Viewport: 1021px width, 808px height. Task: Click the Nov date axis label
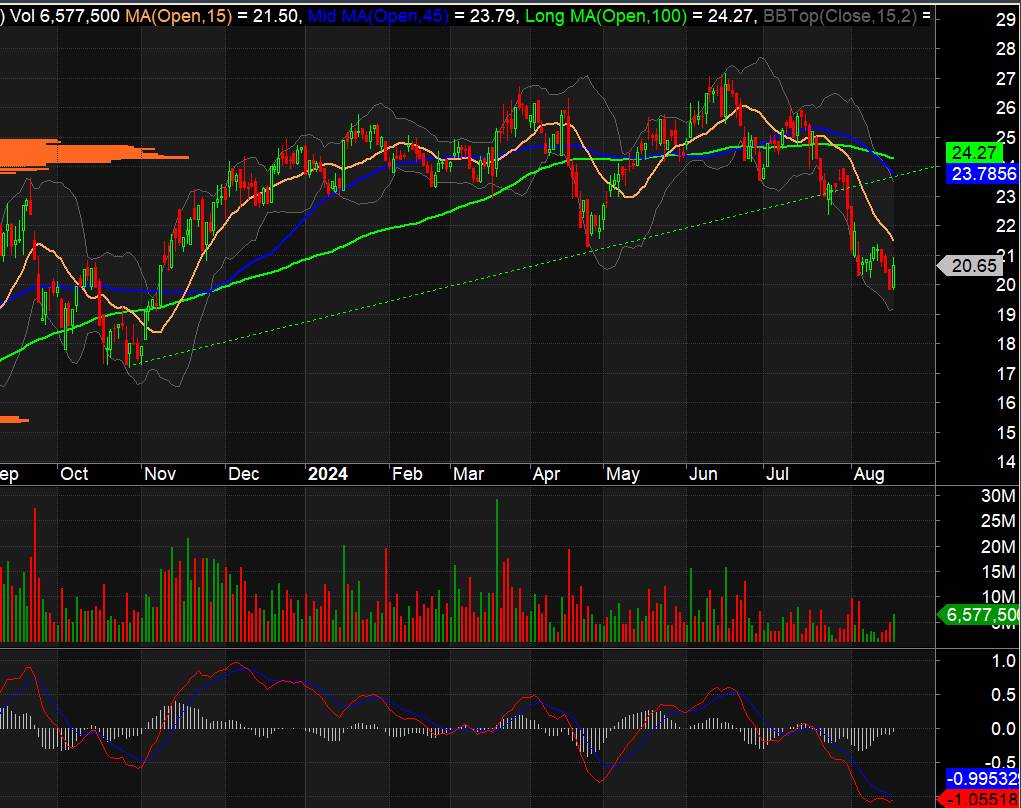pos(160,473)
